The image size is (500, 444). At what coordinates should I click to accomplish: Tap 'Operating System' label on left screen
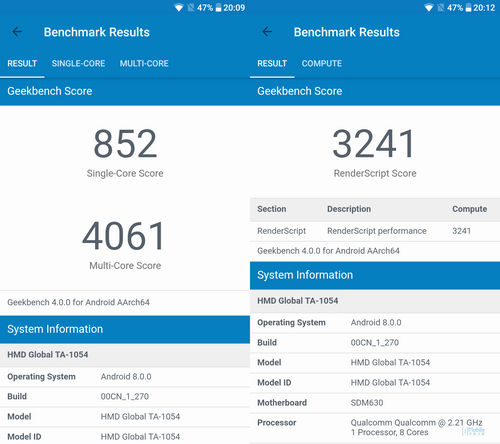click(x=41, y=377)
